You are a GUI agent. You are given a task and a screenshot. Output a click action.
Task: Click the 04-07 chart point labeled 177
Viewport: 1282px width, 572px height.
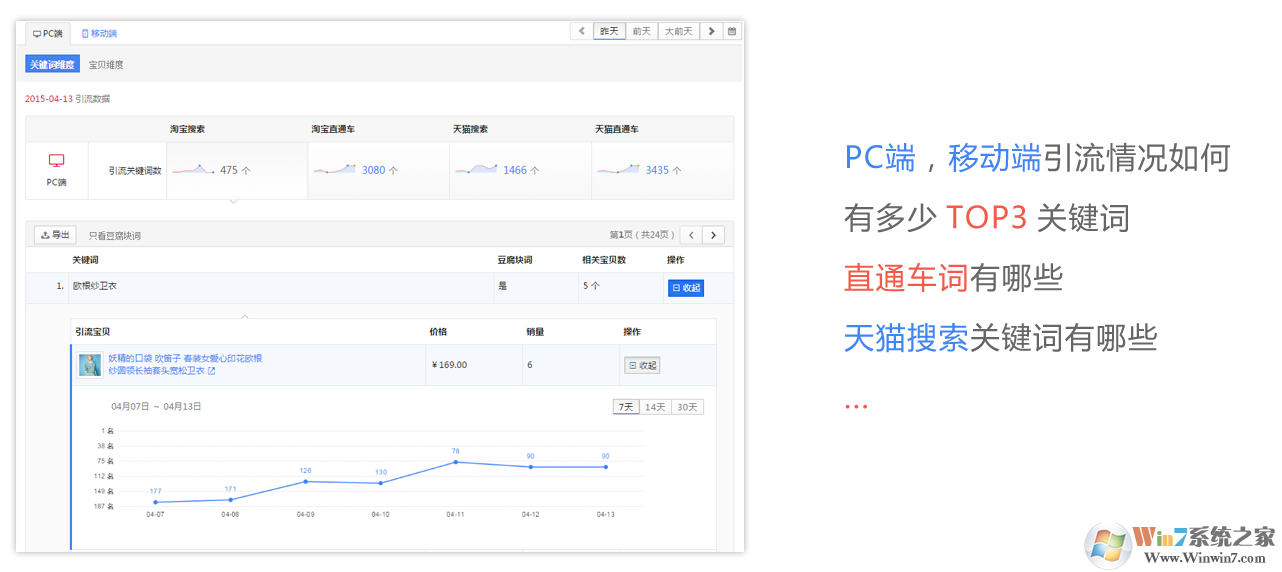tap(155, 502)
